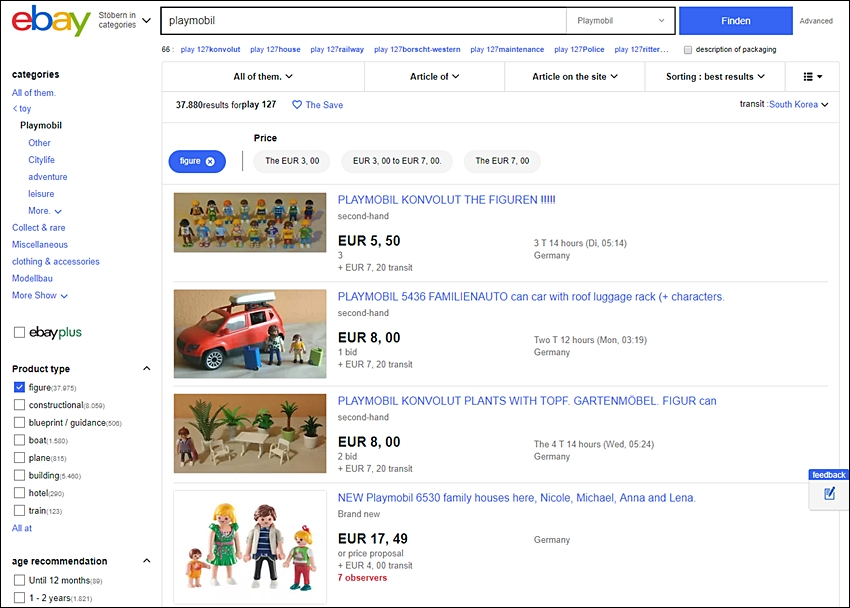The width and height of the screenshot is (850, 608).
Task: Open PLAYMOBIL KONVOLUT THE FIGUREN listing title
Action: [x=447, y=200]
